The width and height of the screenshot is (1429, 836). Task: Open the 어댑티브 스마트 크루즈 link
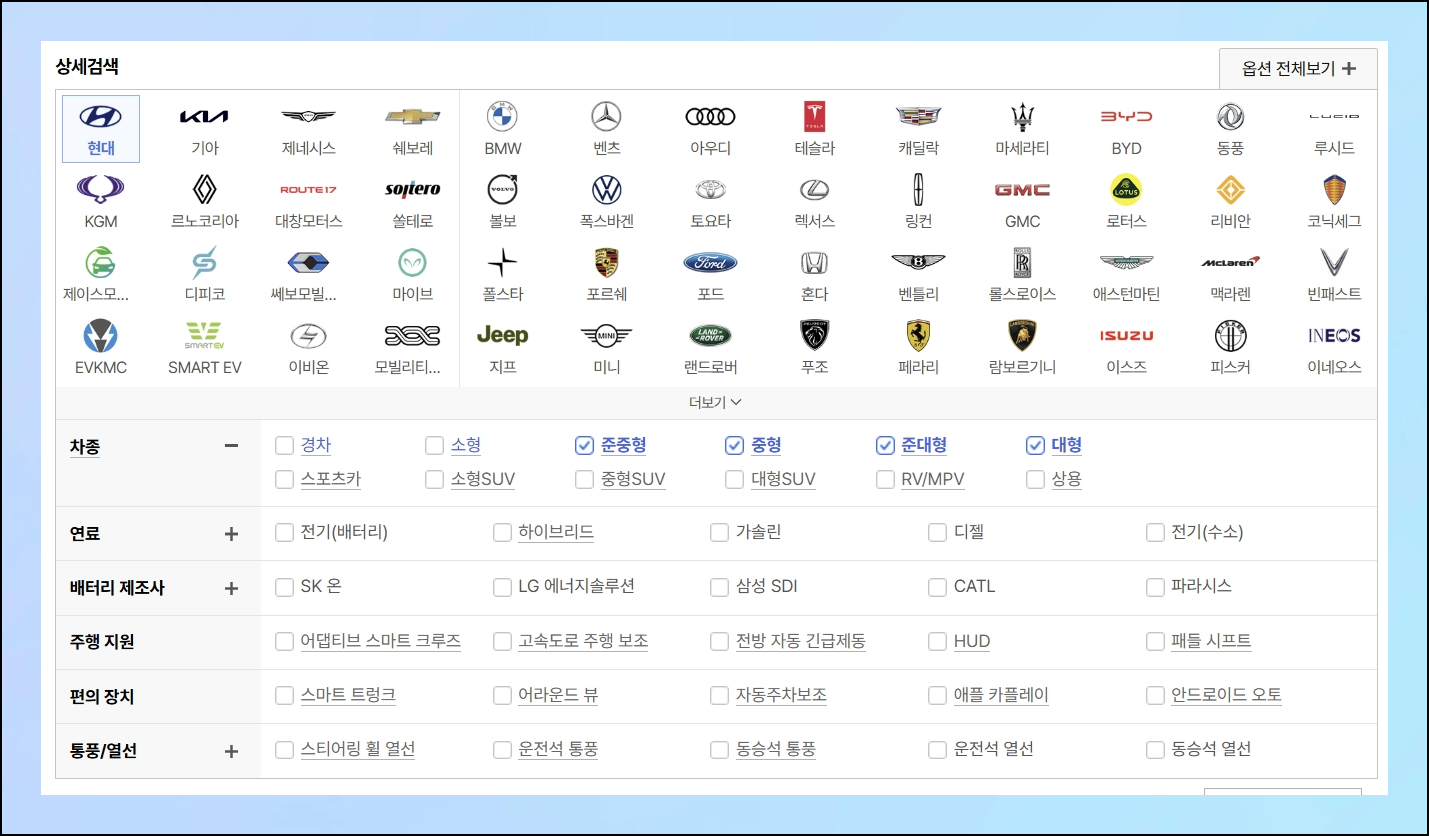pos(381,641)
